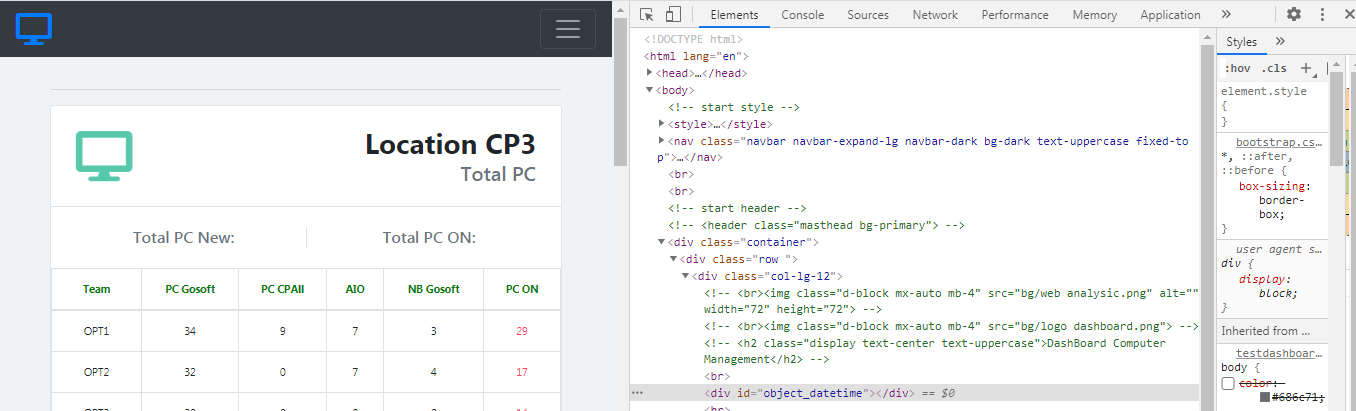Select the masthead bg-primary header comment
The width and height of the screenshot is (1356, 411).
click(816, 225)
